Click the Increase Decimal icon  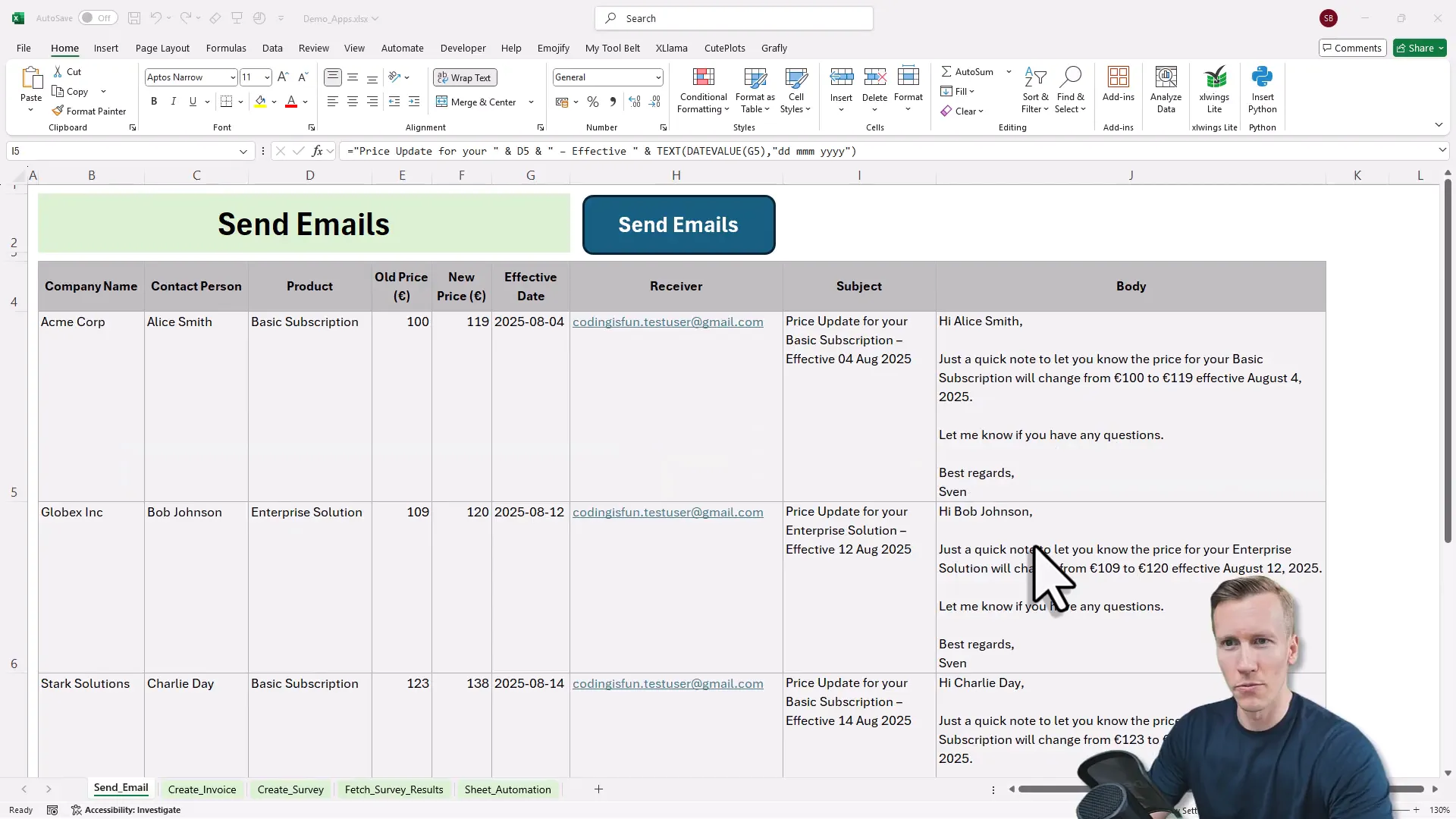click(x=635, y=102)
